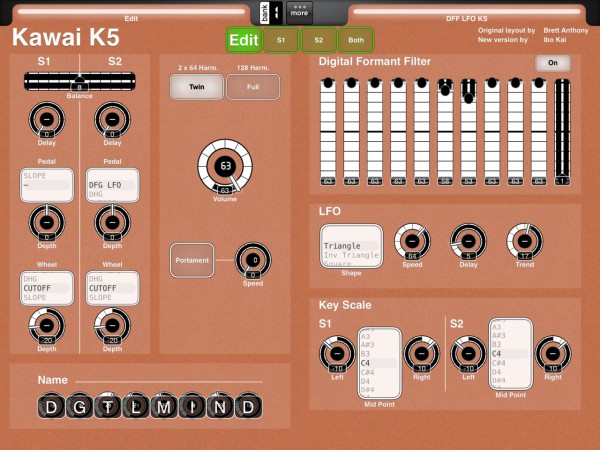The image size is (600, 450).
Task: Select B3 in S2 Mid Point list
Action: [496, 344]
